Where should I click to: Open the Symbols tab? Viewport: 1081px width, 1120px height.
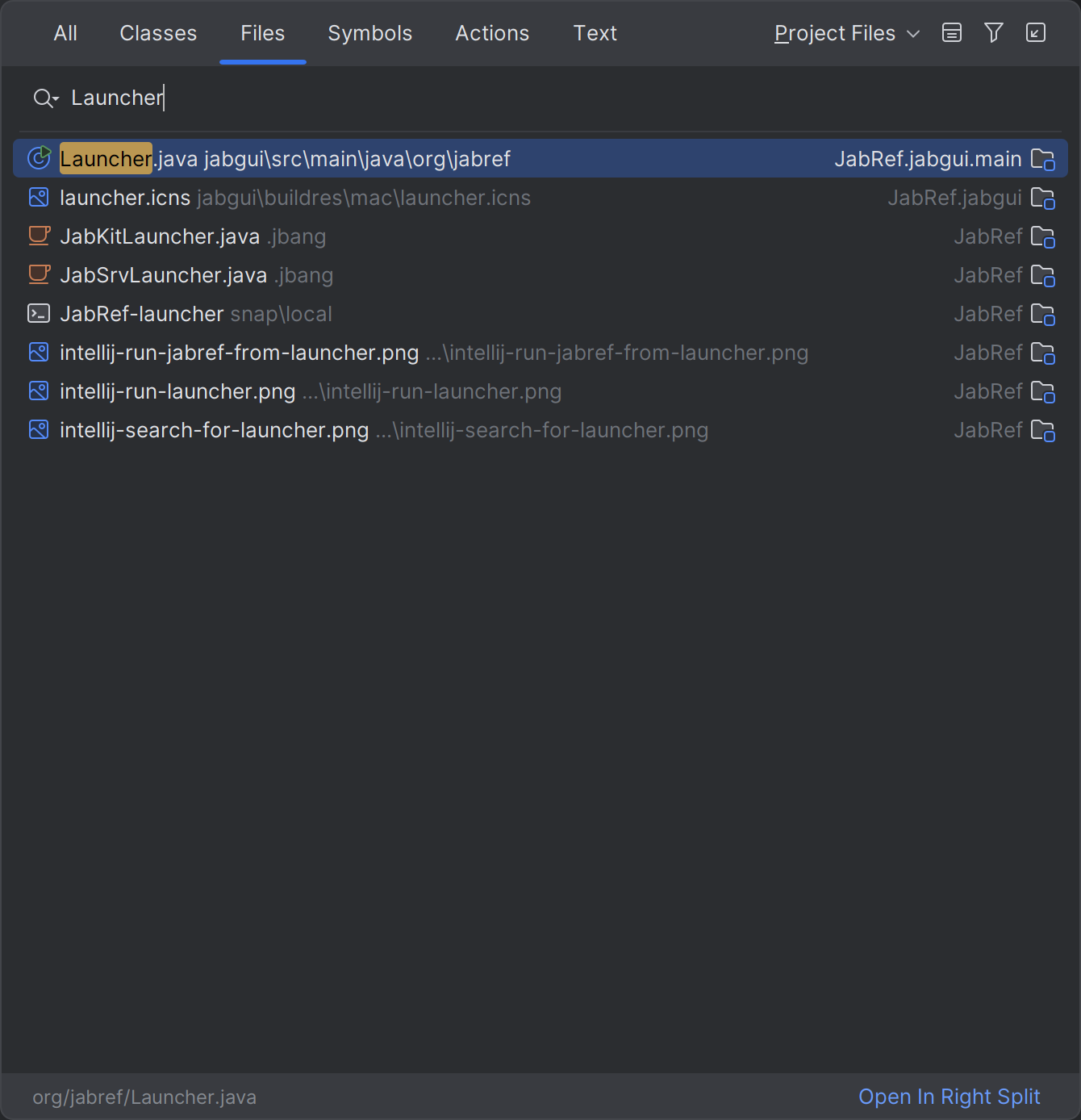click(370, 33)
